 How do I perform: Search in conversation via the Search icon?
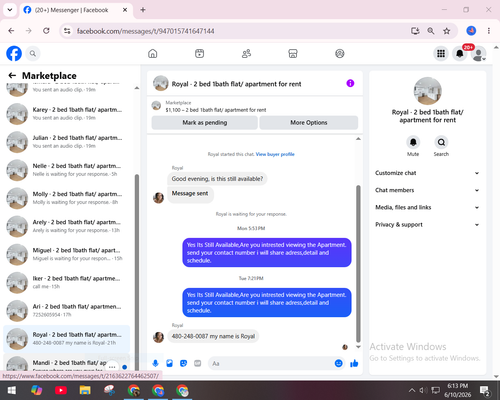[441, 142]
